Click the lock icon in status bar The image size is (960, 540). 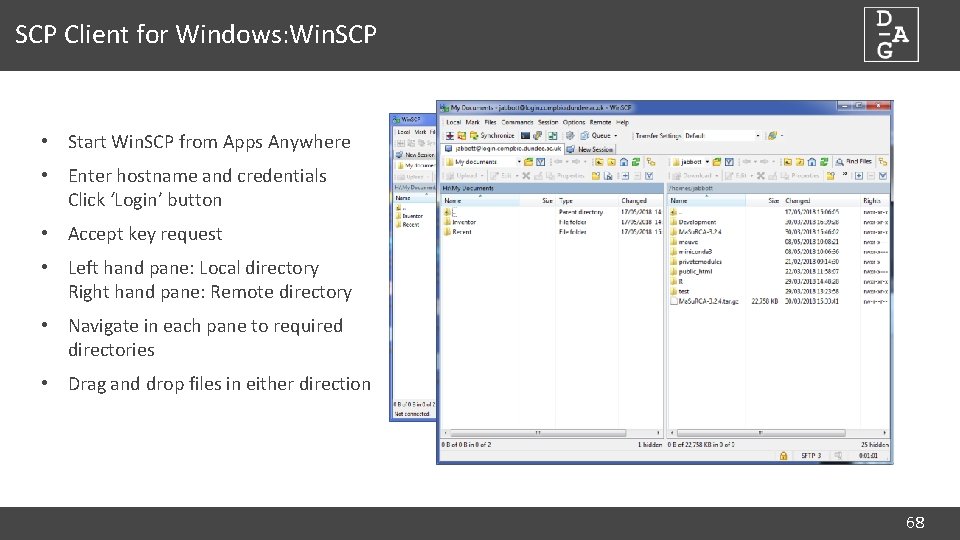783,456
